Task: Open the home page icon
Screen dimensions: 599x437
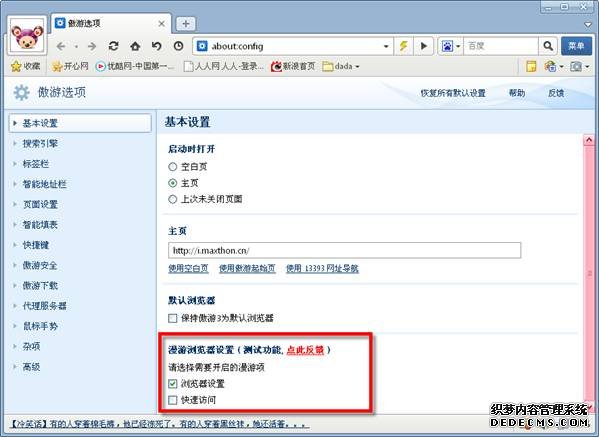Action: [135, 46]
